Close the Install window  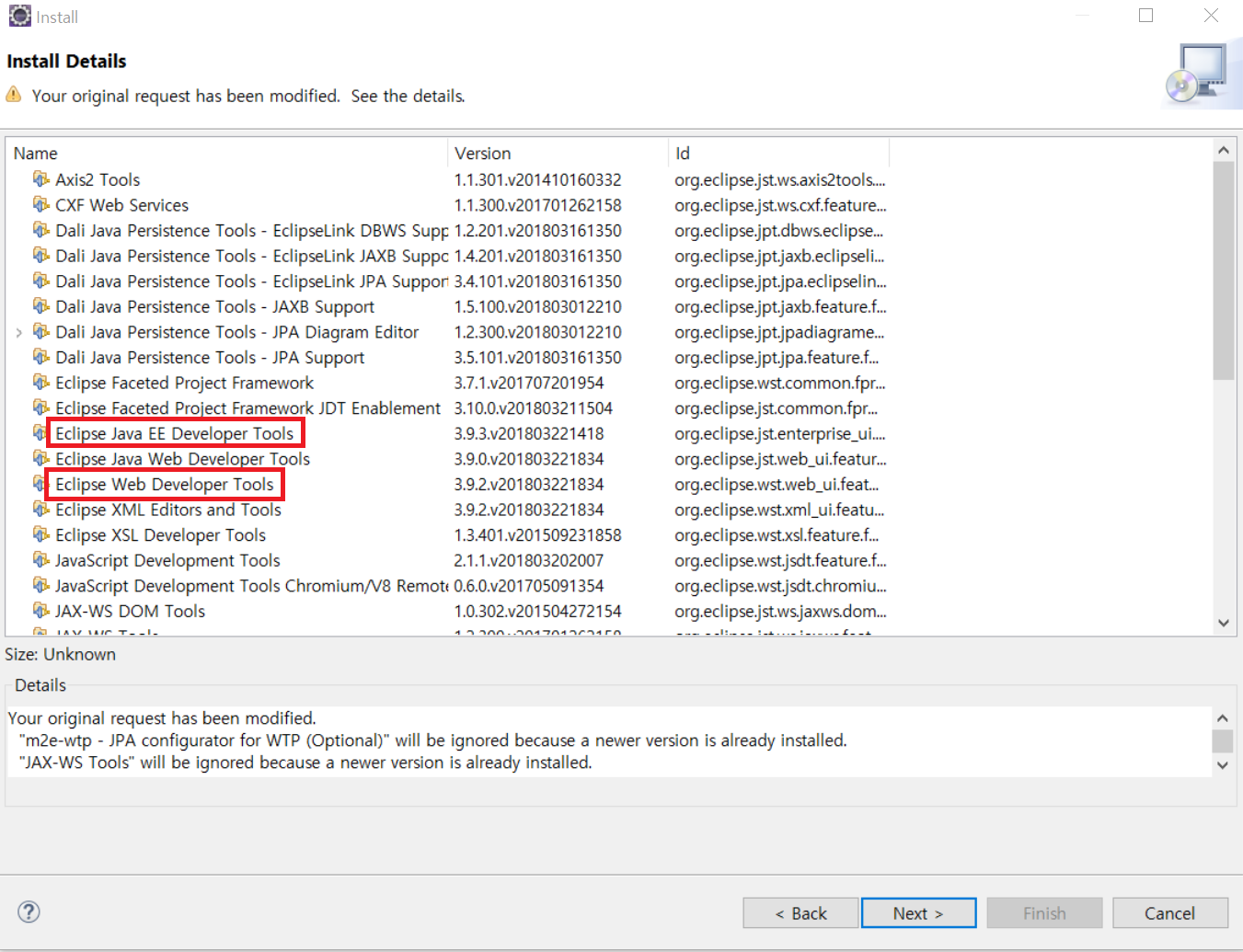coord(1211,16)
